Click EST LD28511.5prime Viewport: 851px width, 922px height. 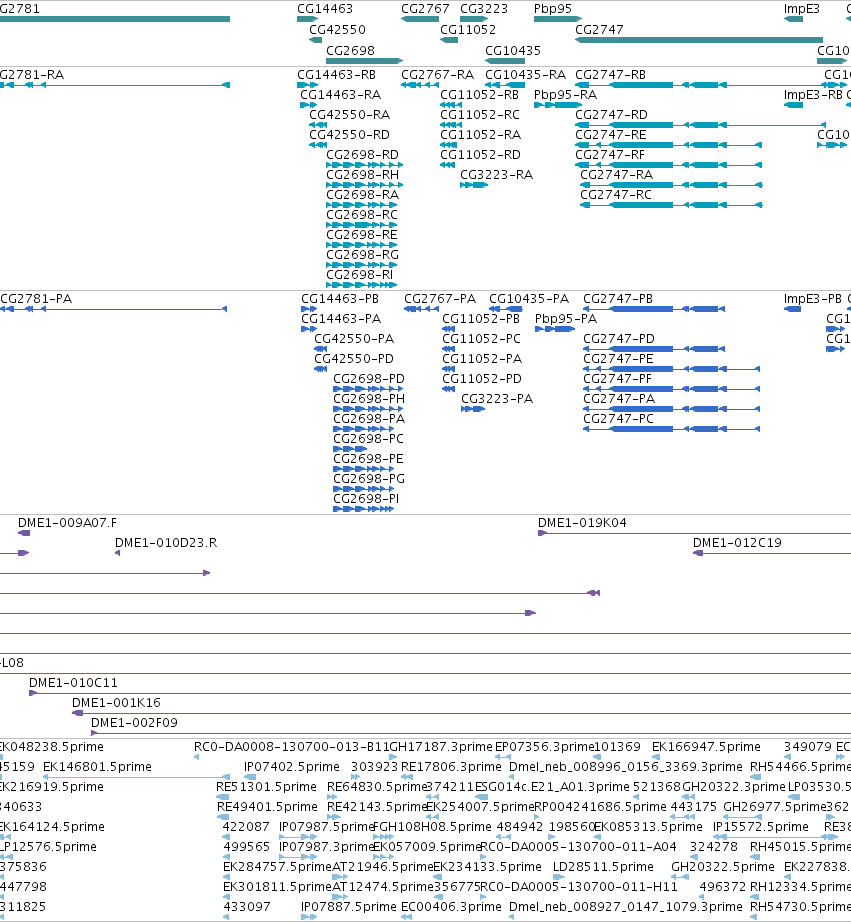(603, 867)
